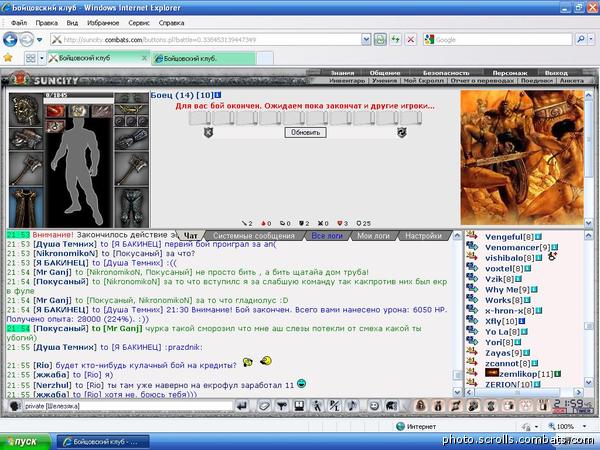
Task: Open the Quick Tabs grid icon
Action: (30, 58)
